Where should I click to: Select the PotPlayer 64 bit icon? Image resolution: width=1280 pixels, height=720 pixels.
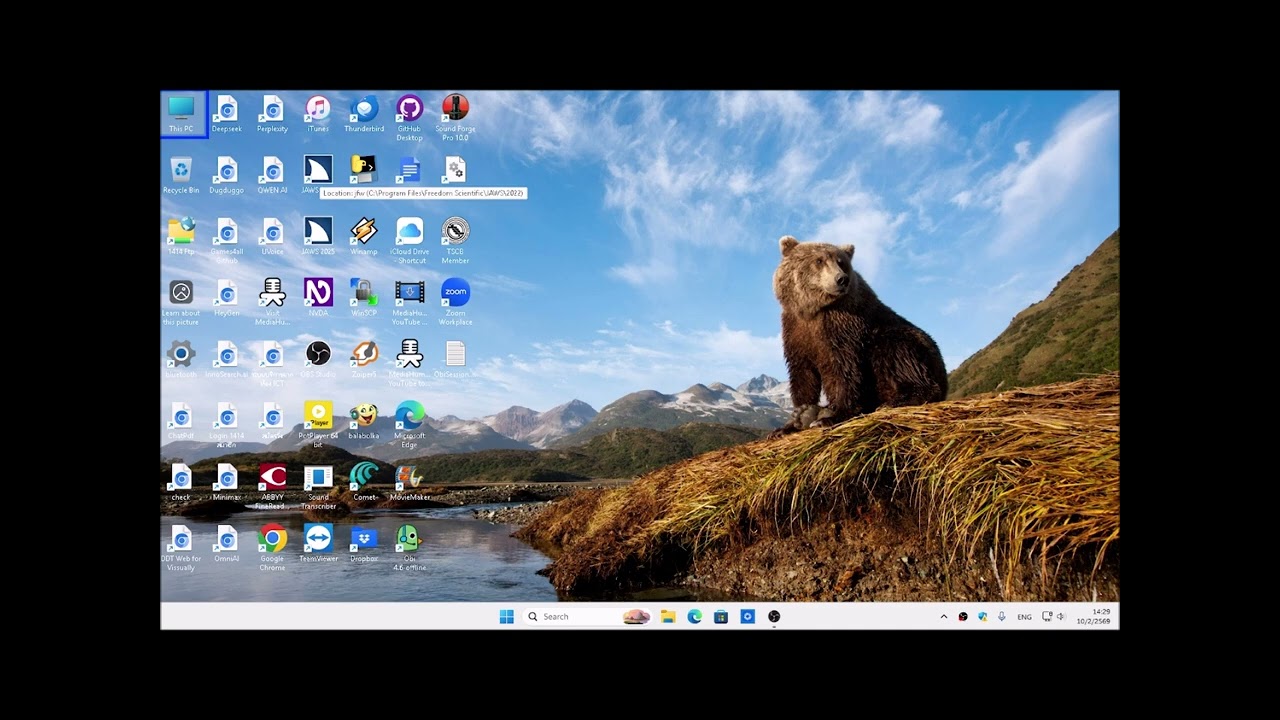[x=318, y=424]
